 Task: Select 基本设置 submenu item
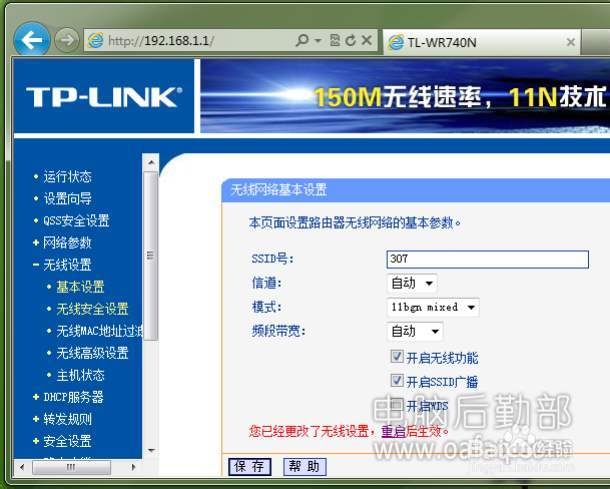tap(80, 287)
